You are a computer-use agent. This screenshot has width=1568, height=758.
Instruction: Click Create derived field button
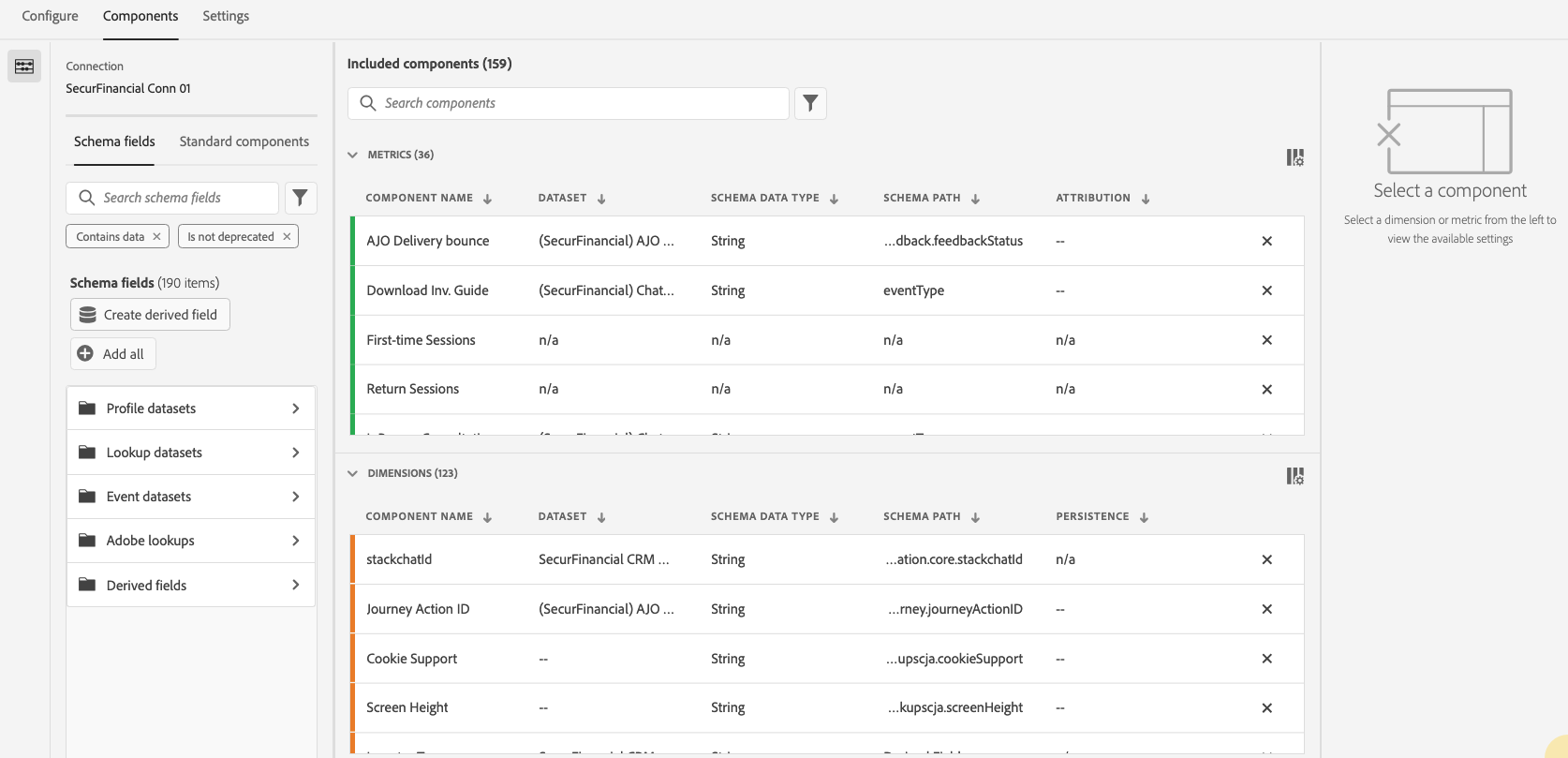click(150, 315)
